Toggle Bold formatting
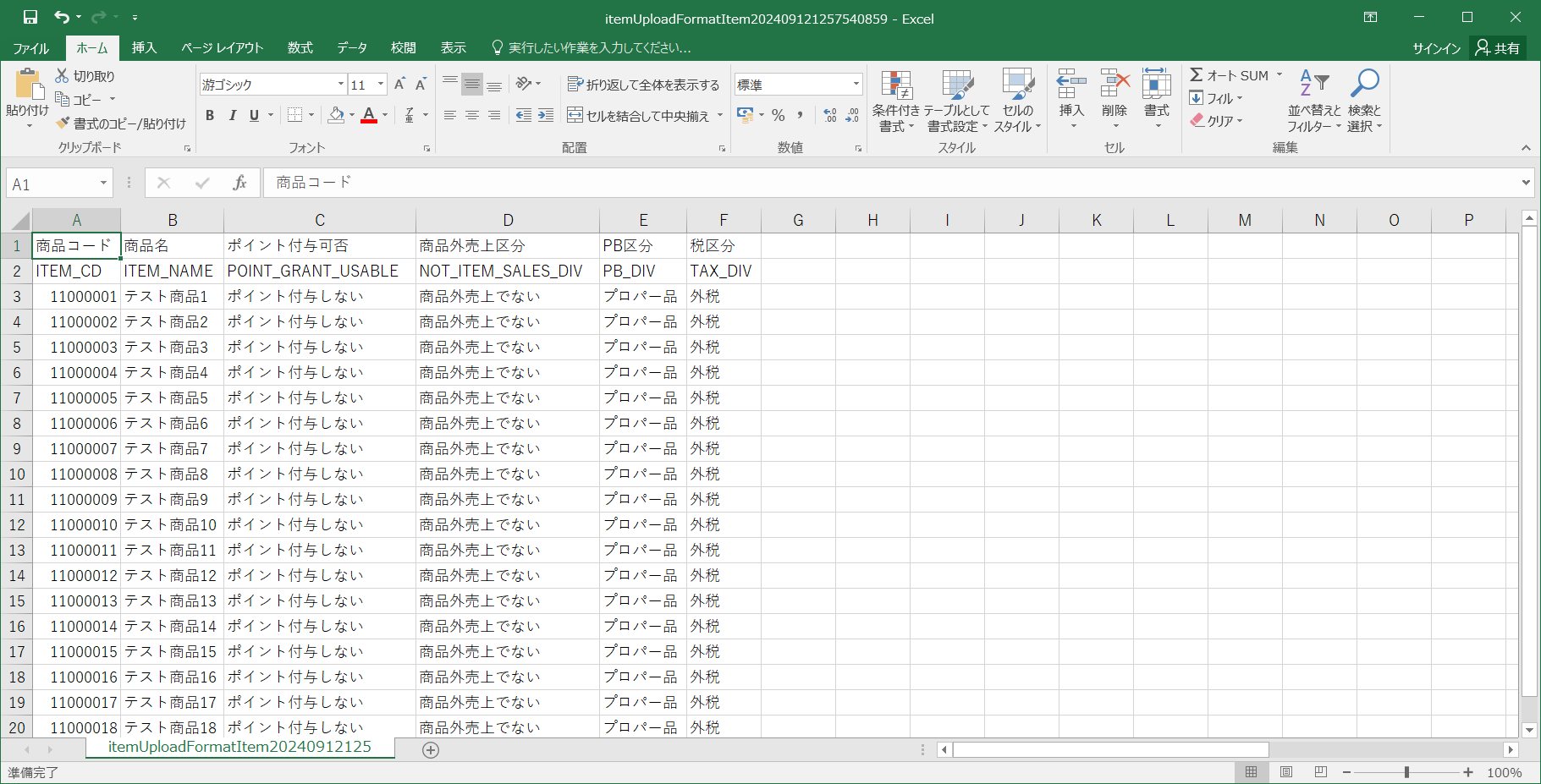The width and height of the screenshot is (1541, 784). tap(210, 116)
